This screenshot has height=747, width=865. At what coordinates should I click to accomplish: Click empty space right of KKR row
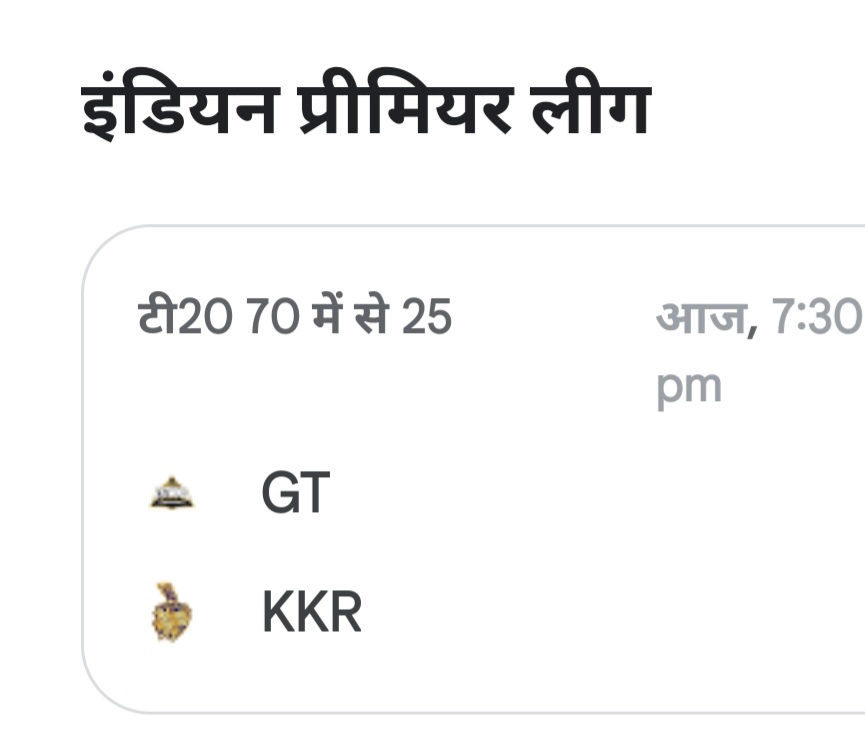[x=607, y=612]
